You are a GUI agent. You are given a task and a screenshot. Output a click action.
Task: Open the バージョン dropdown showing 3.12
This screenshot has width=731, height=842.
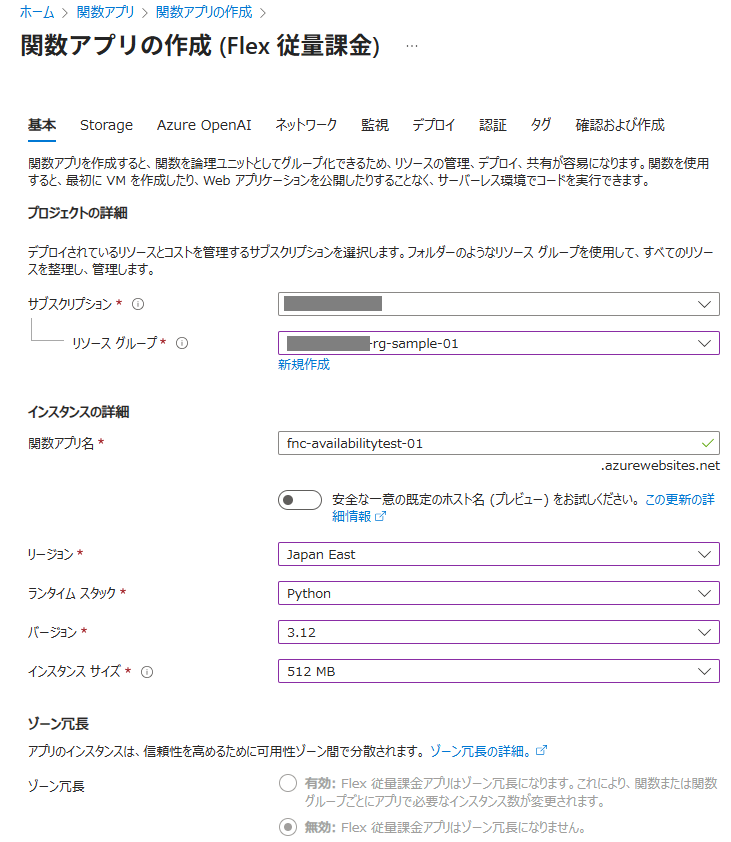pyautogui.click(x=498, y=633)
